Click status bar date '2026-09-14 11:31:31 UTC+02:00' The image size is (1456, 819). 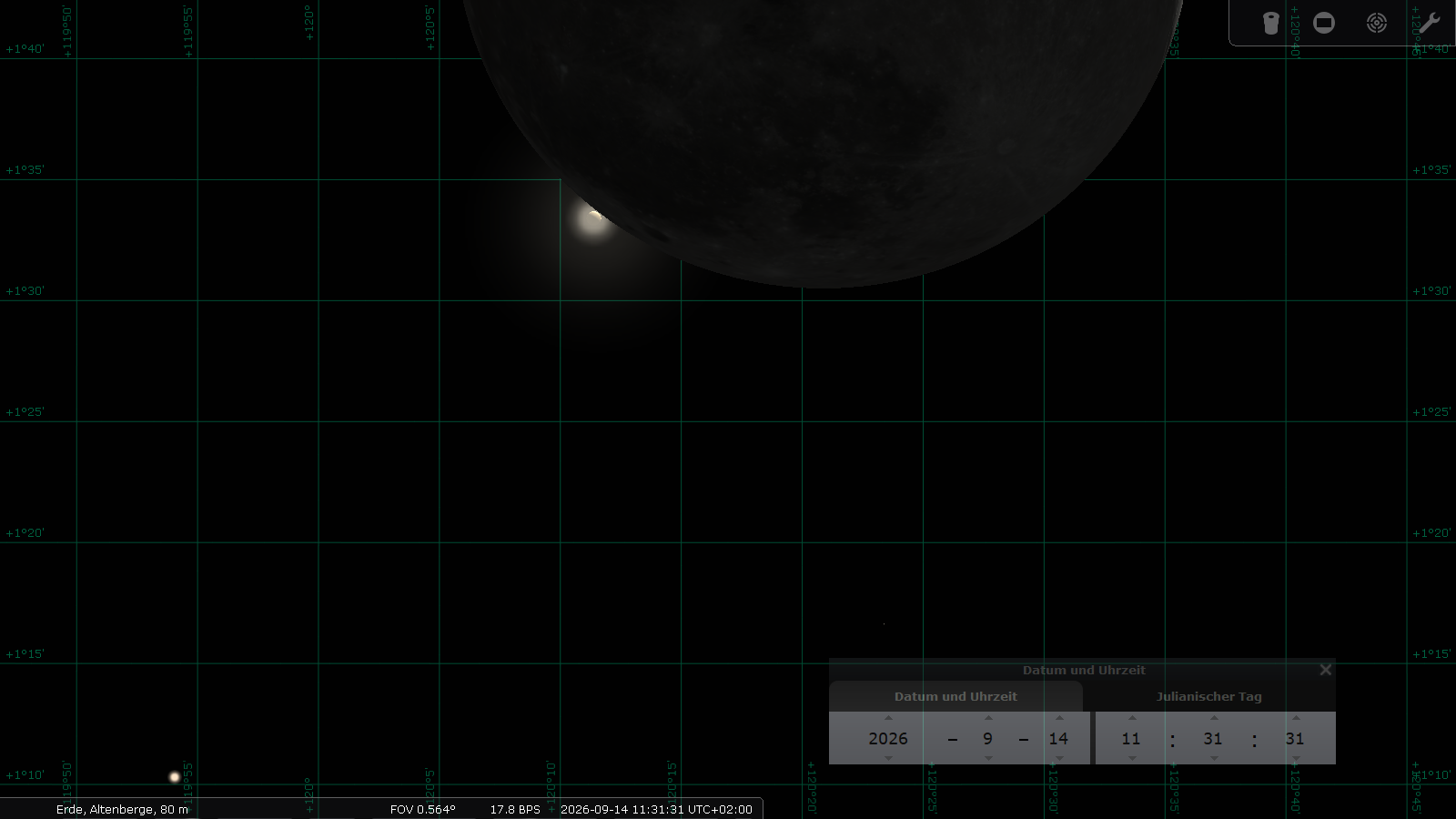[x=656, y=809]
